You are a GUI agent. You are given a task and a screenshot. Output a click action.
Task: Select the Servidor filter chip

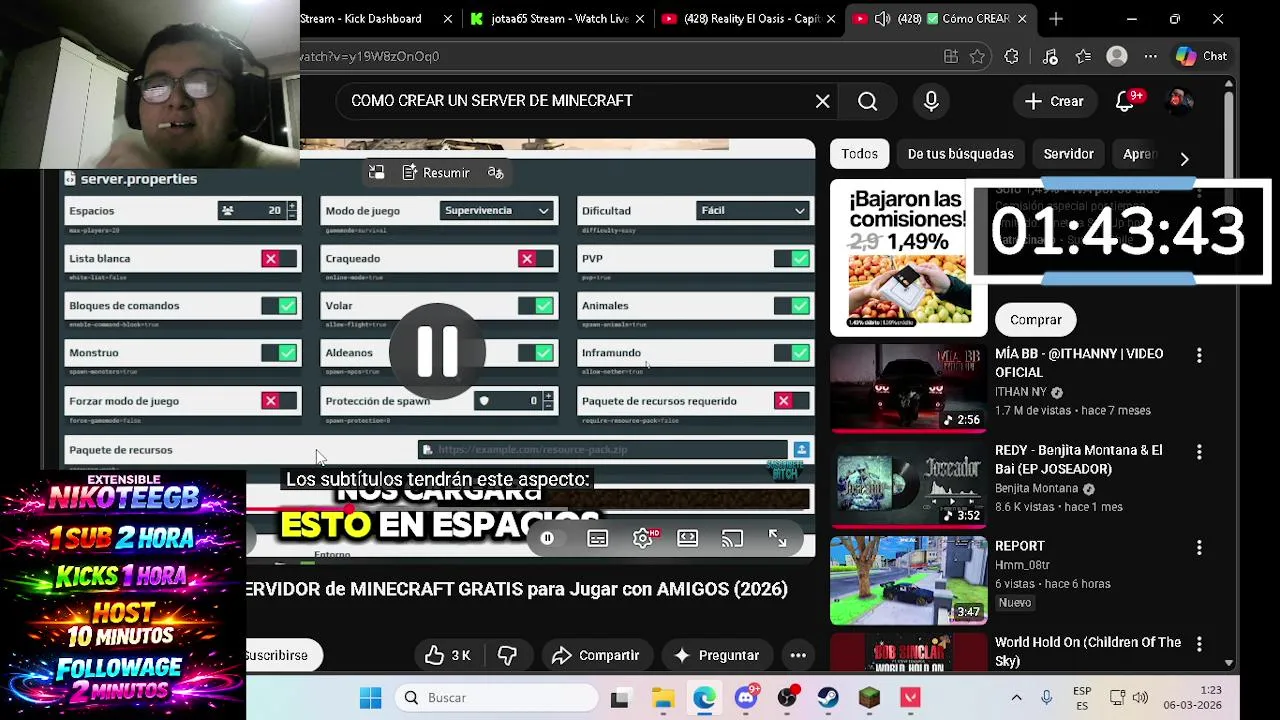pos(1068,154)
